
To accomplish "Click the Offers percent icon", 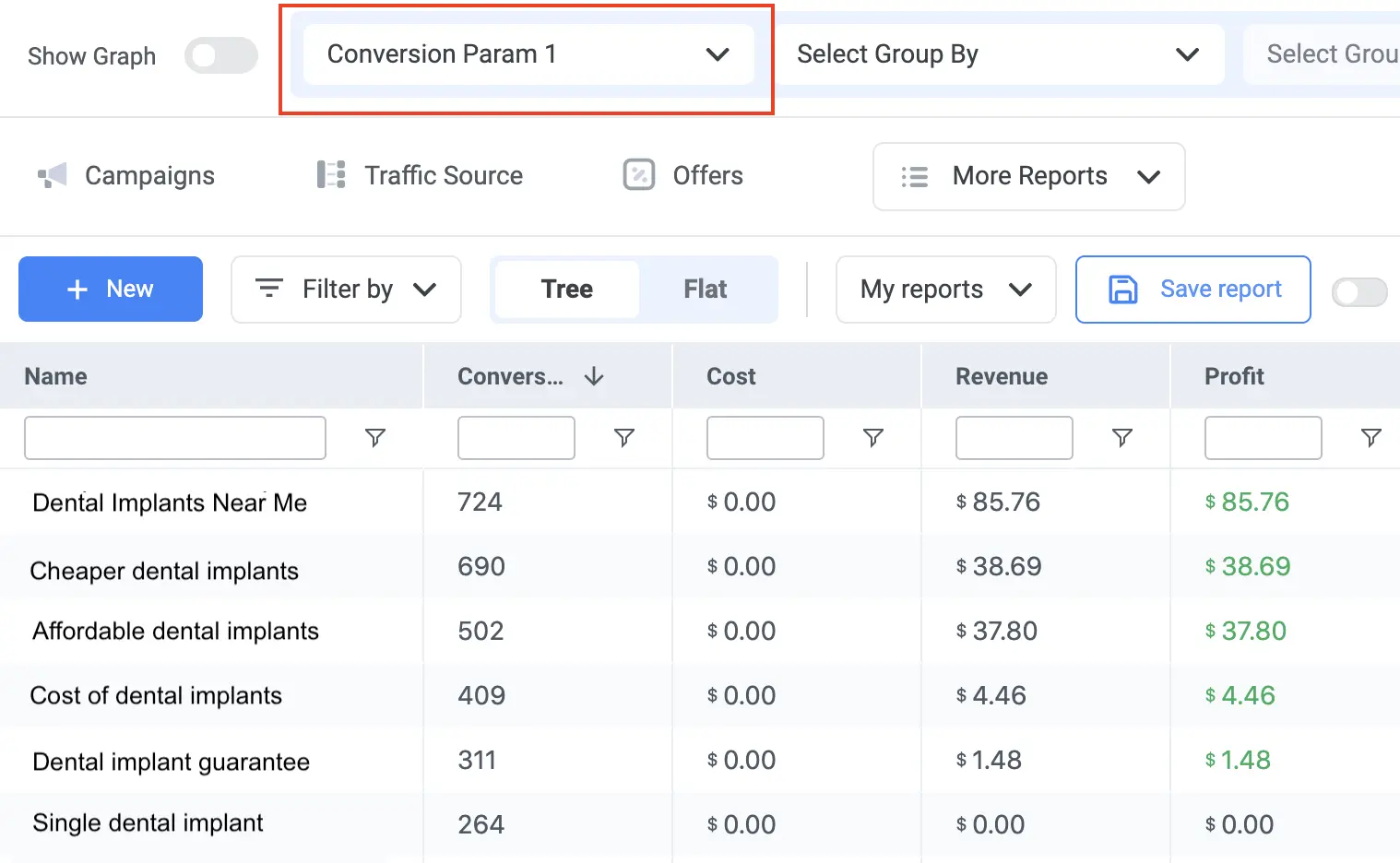I will [x=639, y=174].
